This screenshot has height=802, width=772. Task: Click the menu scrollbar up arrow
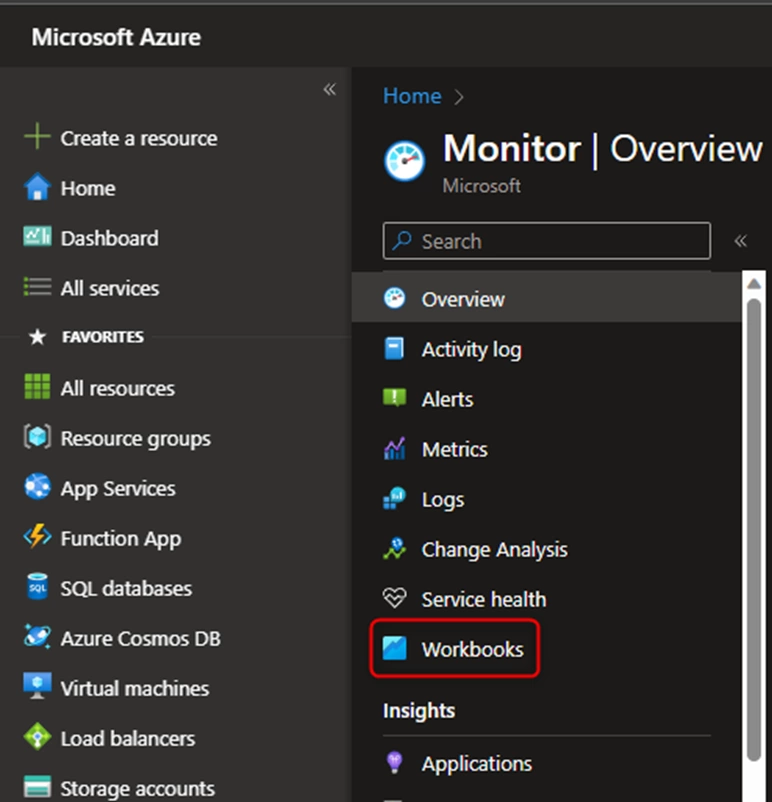pos(753,284)
